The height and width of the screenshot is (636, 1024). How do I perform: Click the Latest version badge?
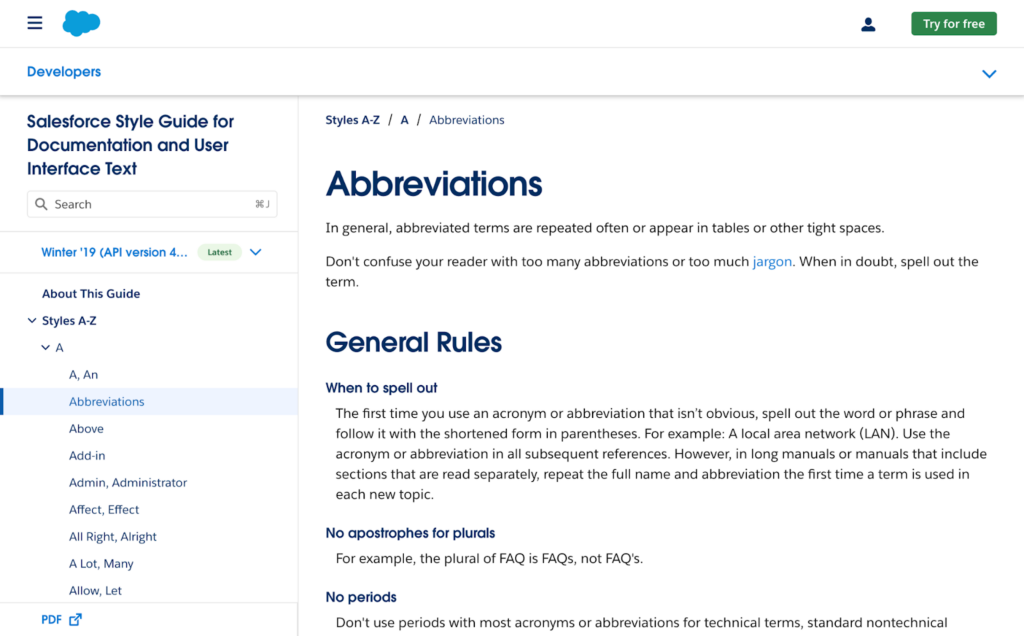[219, 252]
